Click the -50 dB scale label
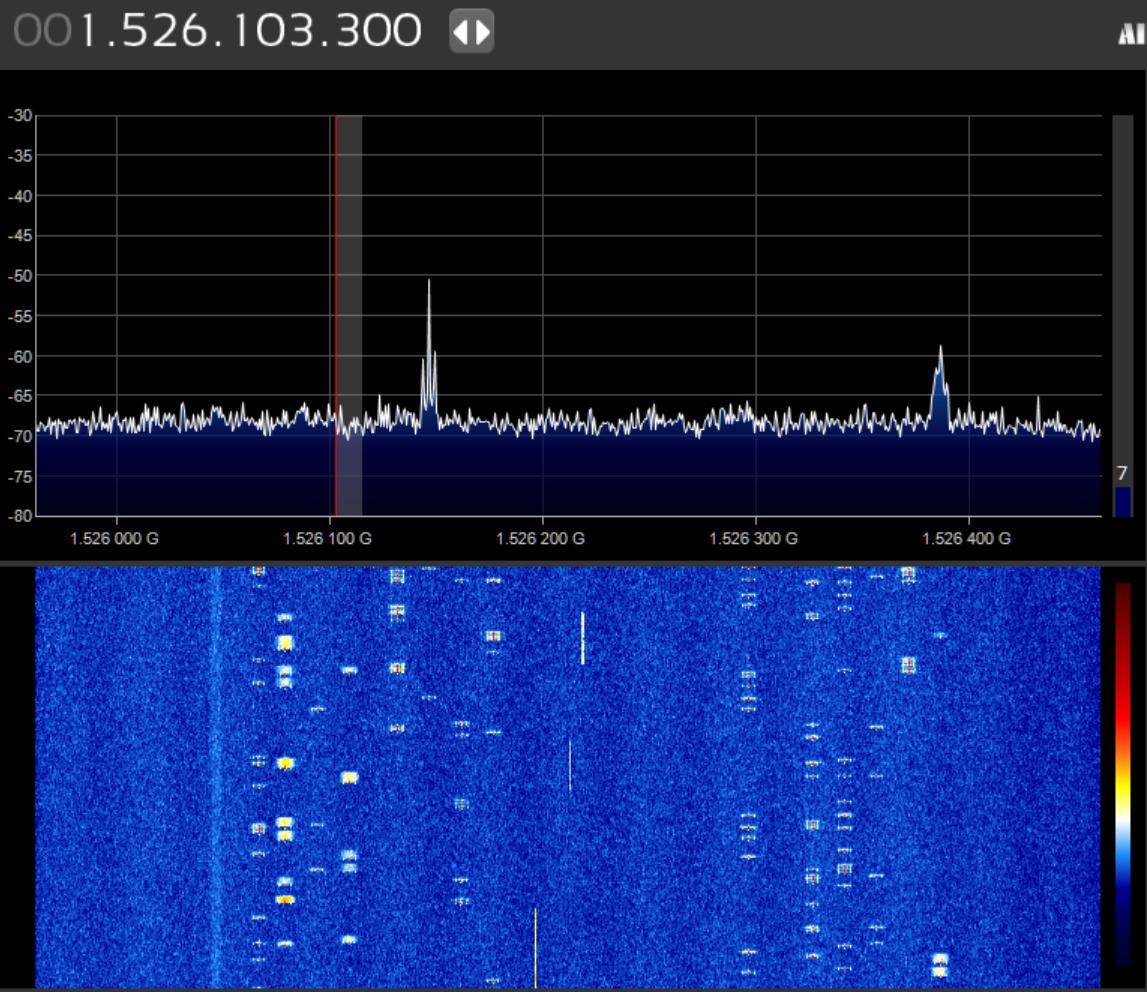Screen dimensions: 1147x992 click(x=20, y=276)
